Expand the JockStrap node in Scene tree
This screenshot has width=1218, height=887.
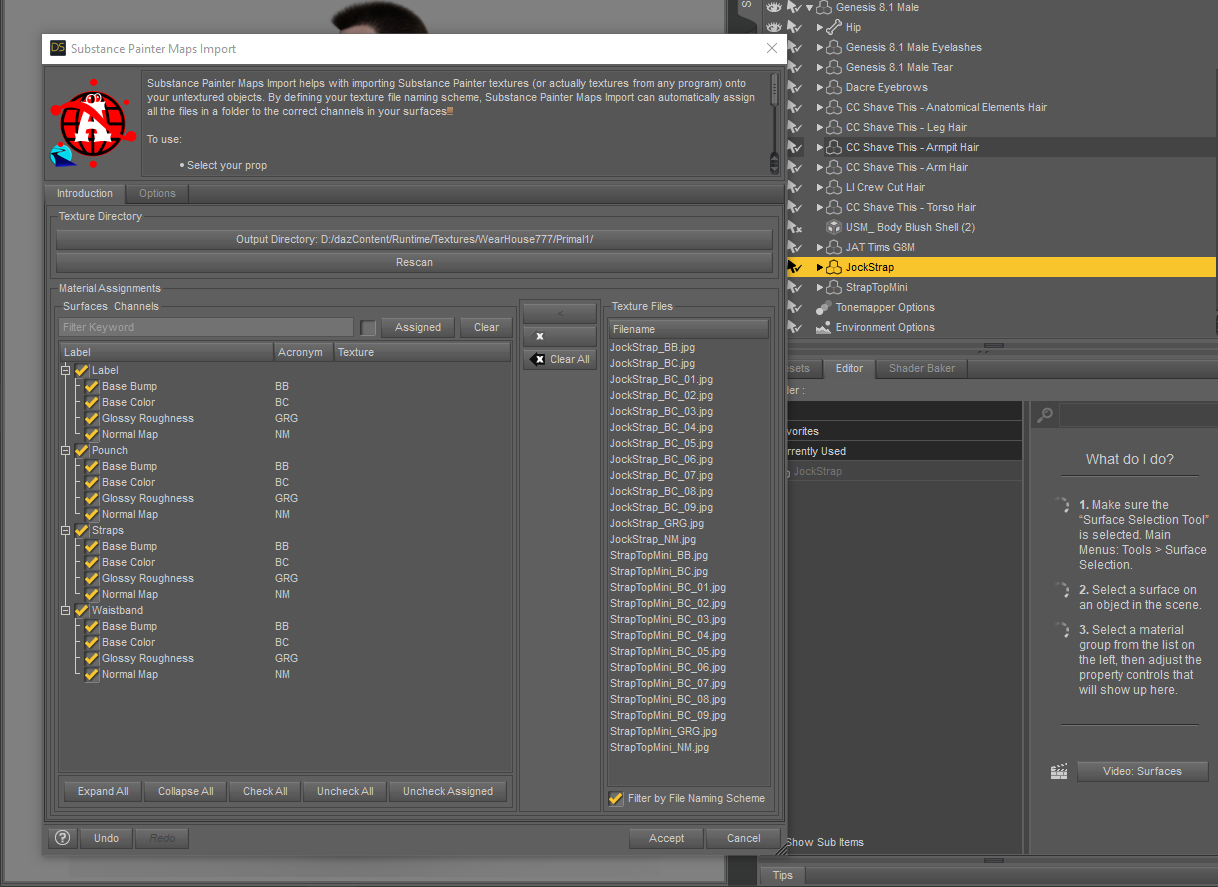[x=820, y=267]
